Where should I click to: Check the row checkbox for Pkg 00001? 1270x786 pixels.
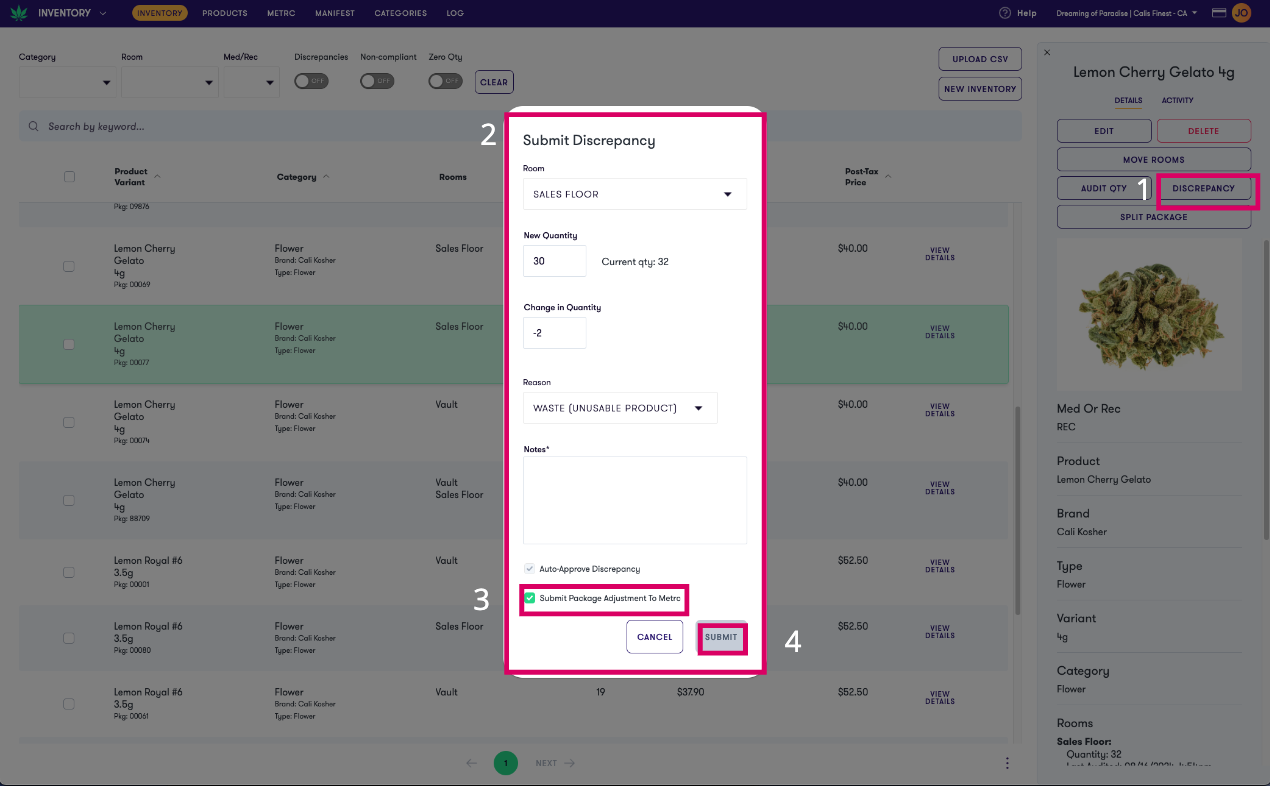click(69, 573)
